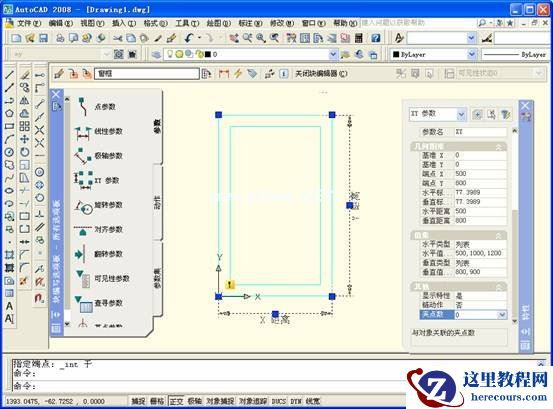Click the 参数名 parameter name field
Screen dimensions: 553x409
coord(480,132)
